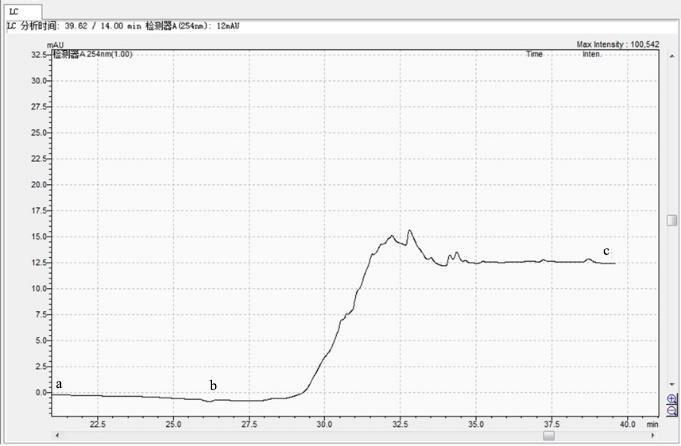Click the Max Intensity readout
This screenshot has width=681, height=446.
point(618,45)
